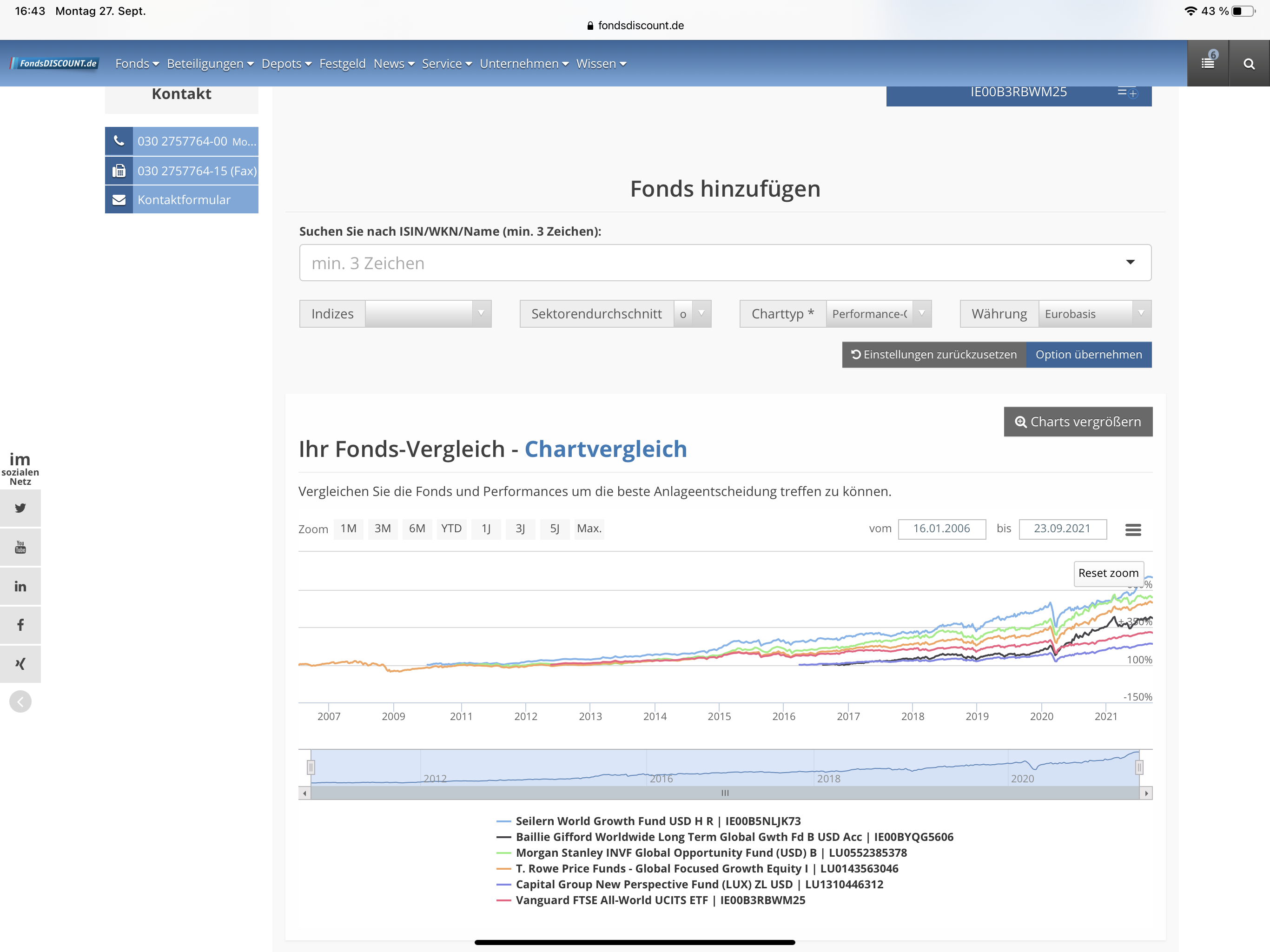
Task: Click right handle of chart navigator
Action: coord(1139,767)
